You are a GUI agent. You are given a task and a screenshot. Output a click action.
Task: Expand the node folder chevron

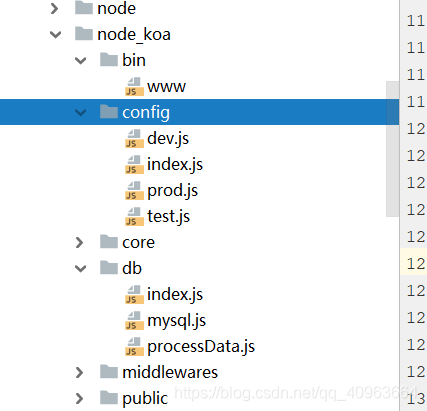click(55, 8)
